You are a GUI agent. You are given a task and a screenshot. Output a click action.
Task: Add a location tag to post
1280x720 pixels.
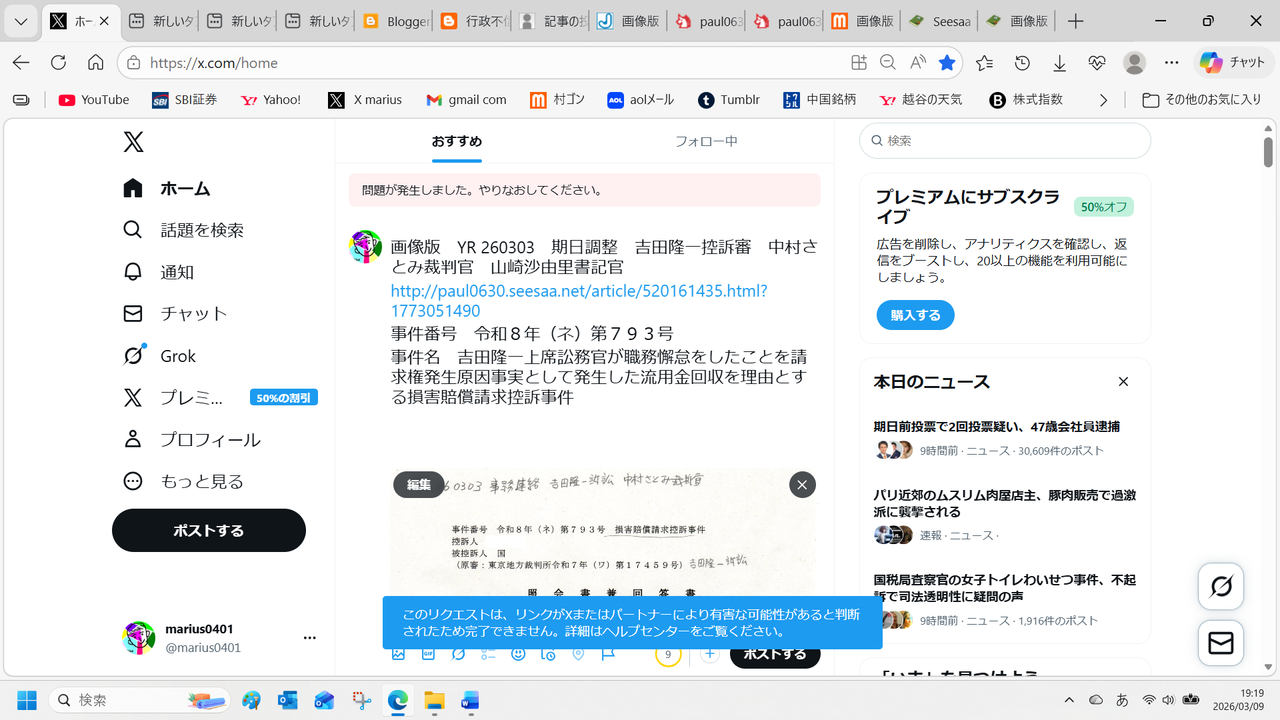[x=578, y=654]
